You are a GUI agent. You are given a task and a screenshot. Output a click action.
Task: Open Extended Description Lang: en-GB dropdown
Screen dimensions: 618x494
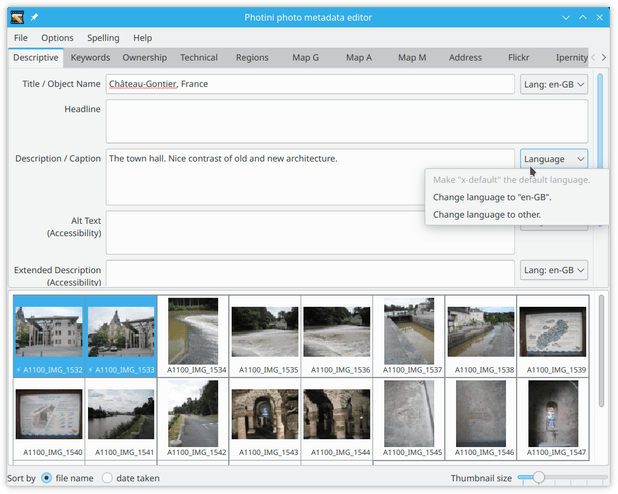554,270
